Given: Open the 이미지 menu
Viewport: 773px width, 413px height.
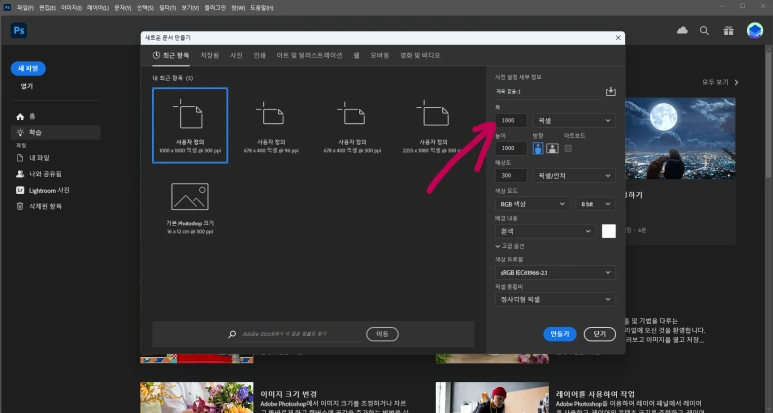Looking at the screenshot, I should pos(71,8).
